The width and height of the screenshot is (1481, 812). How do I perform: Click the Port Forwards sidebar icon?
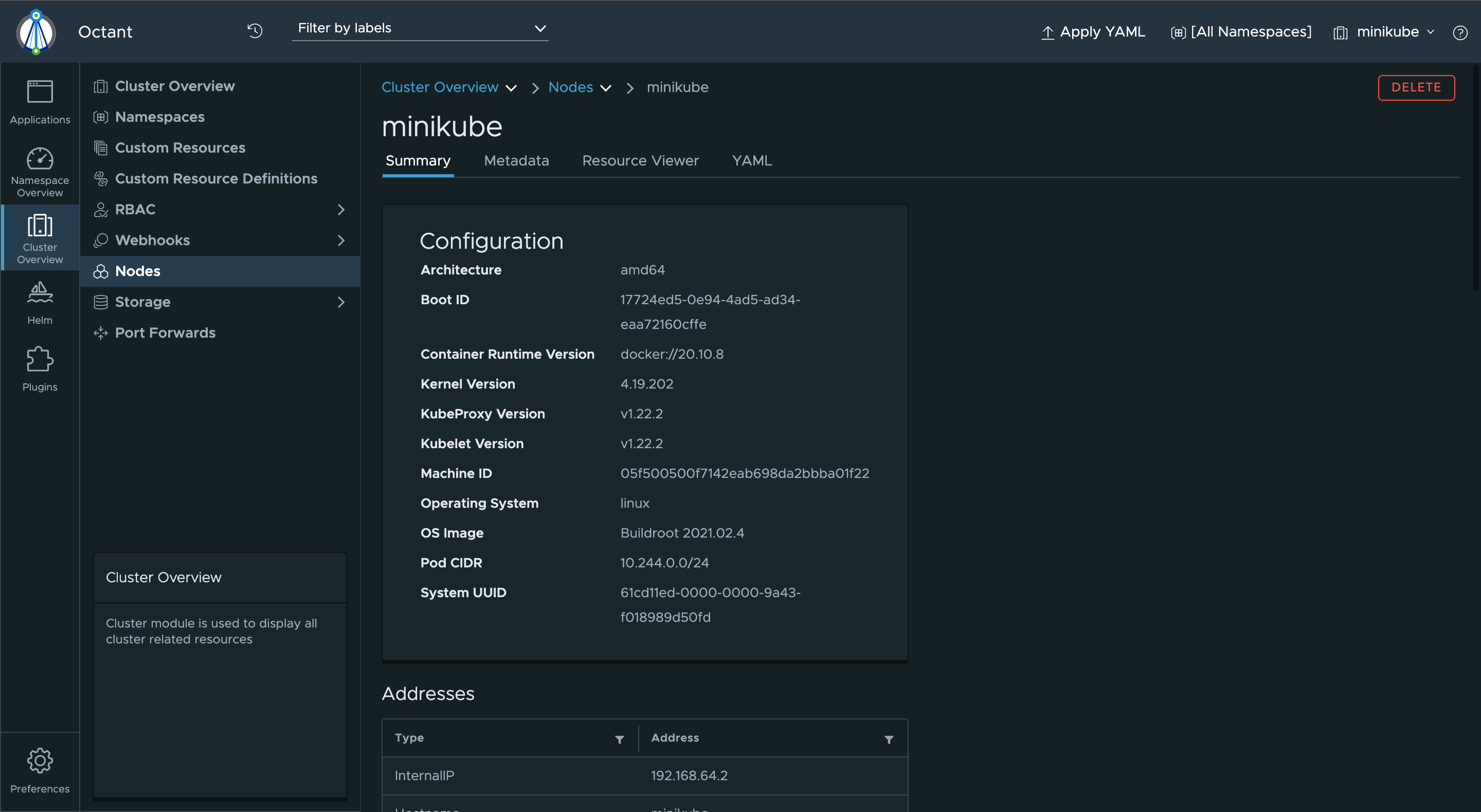[101, 333]
